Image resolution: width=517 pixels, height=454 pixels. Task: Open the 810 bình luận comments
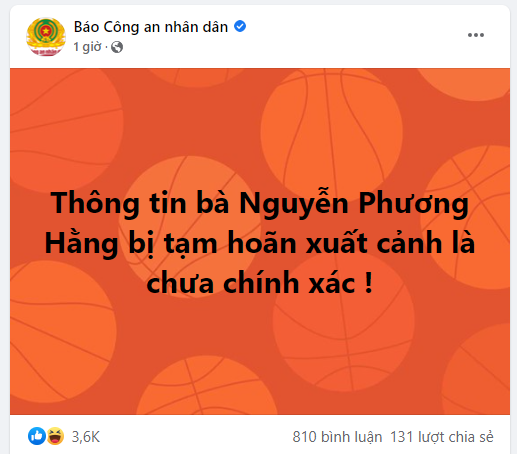337,437
